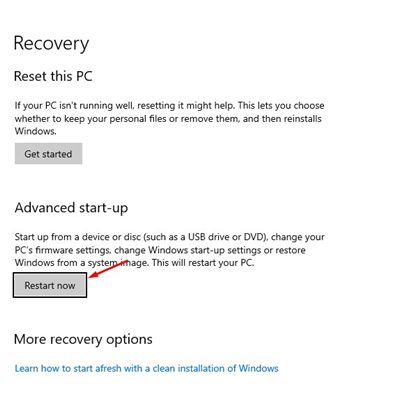399x400 pixels.
Task: Select the Recovery page title
Action: pyautogui.click(x=51, y=44)
